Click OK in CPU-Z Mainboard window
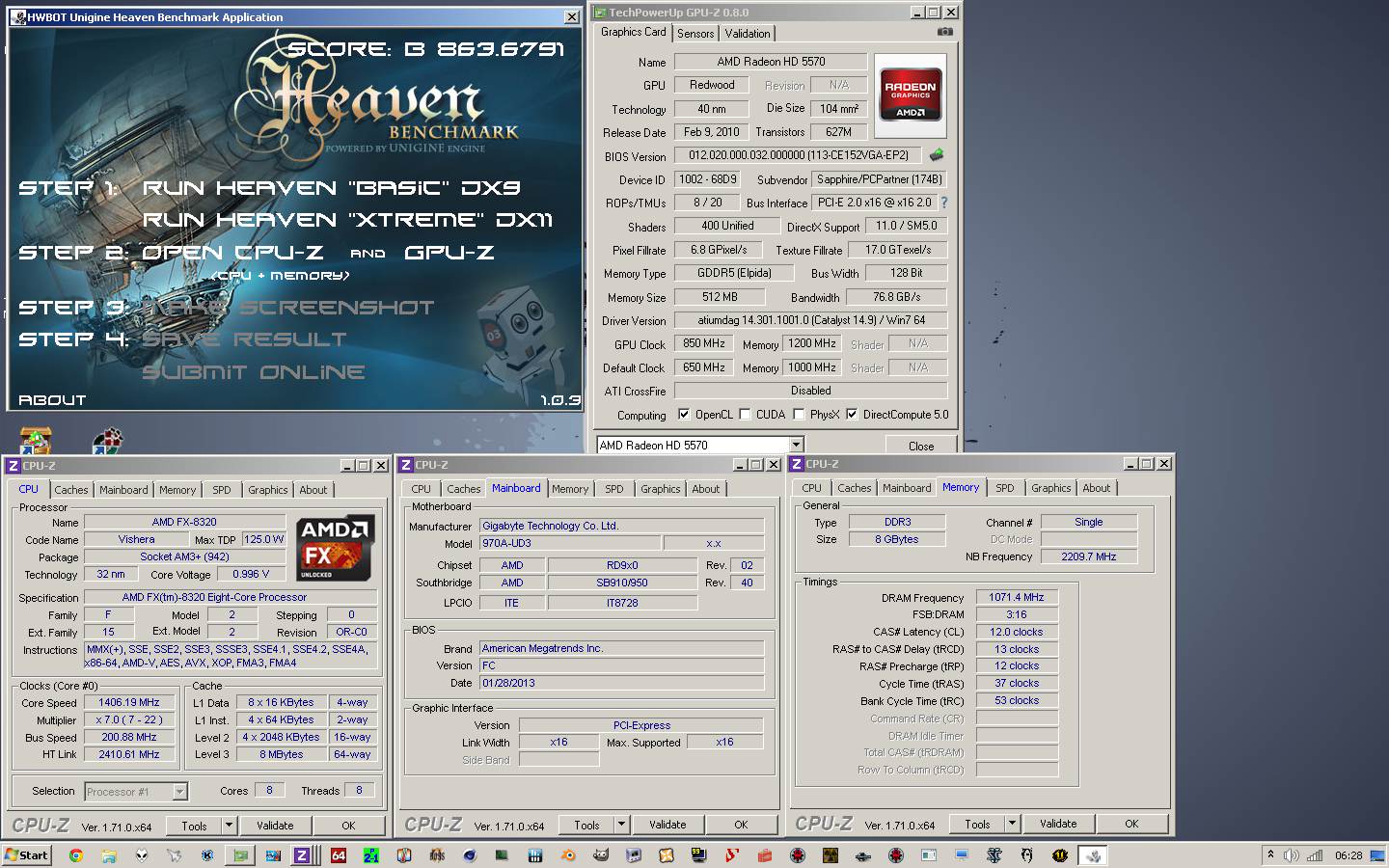This screenshot has width=1389, height=868. (741, 825)
